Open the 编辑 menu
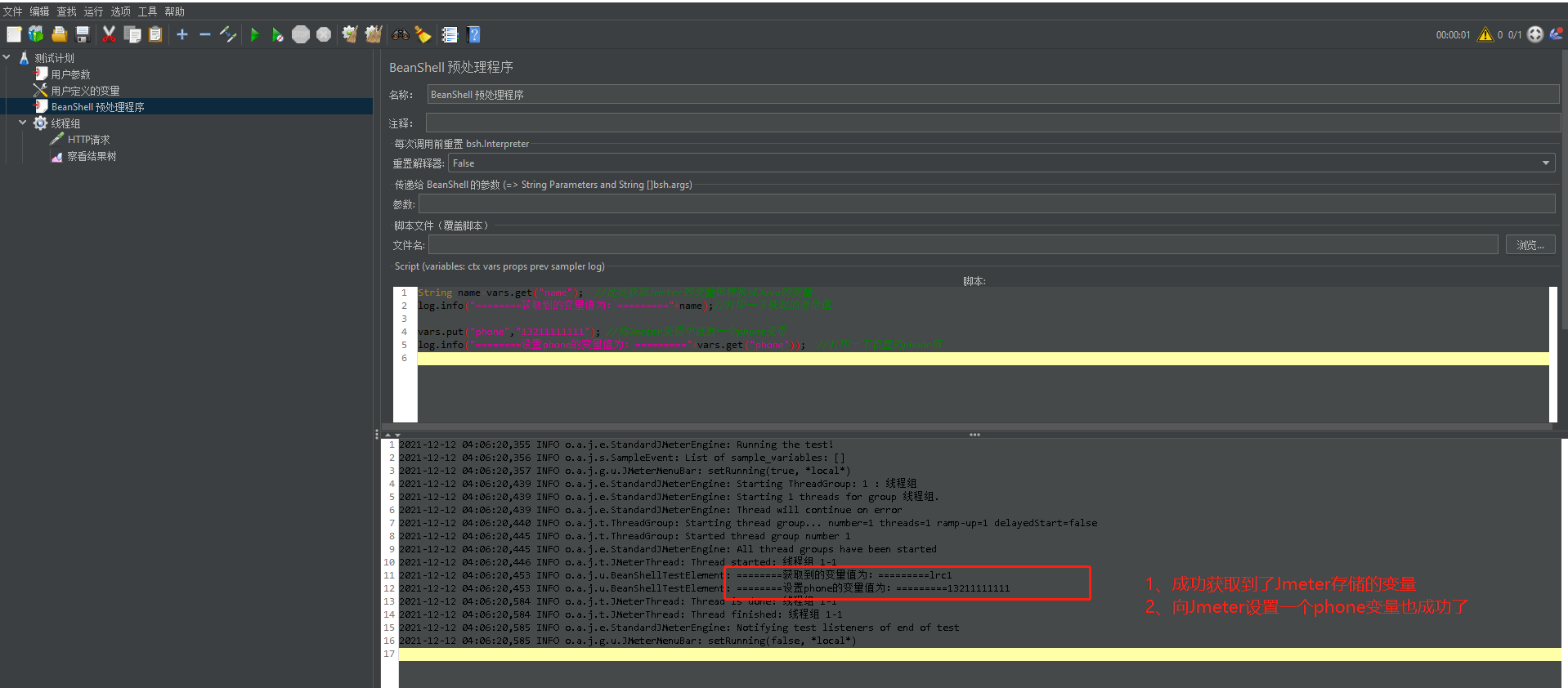 point(40,11)
